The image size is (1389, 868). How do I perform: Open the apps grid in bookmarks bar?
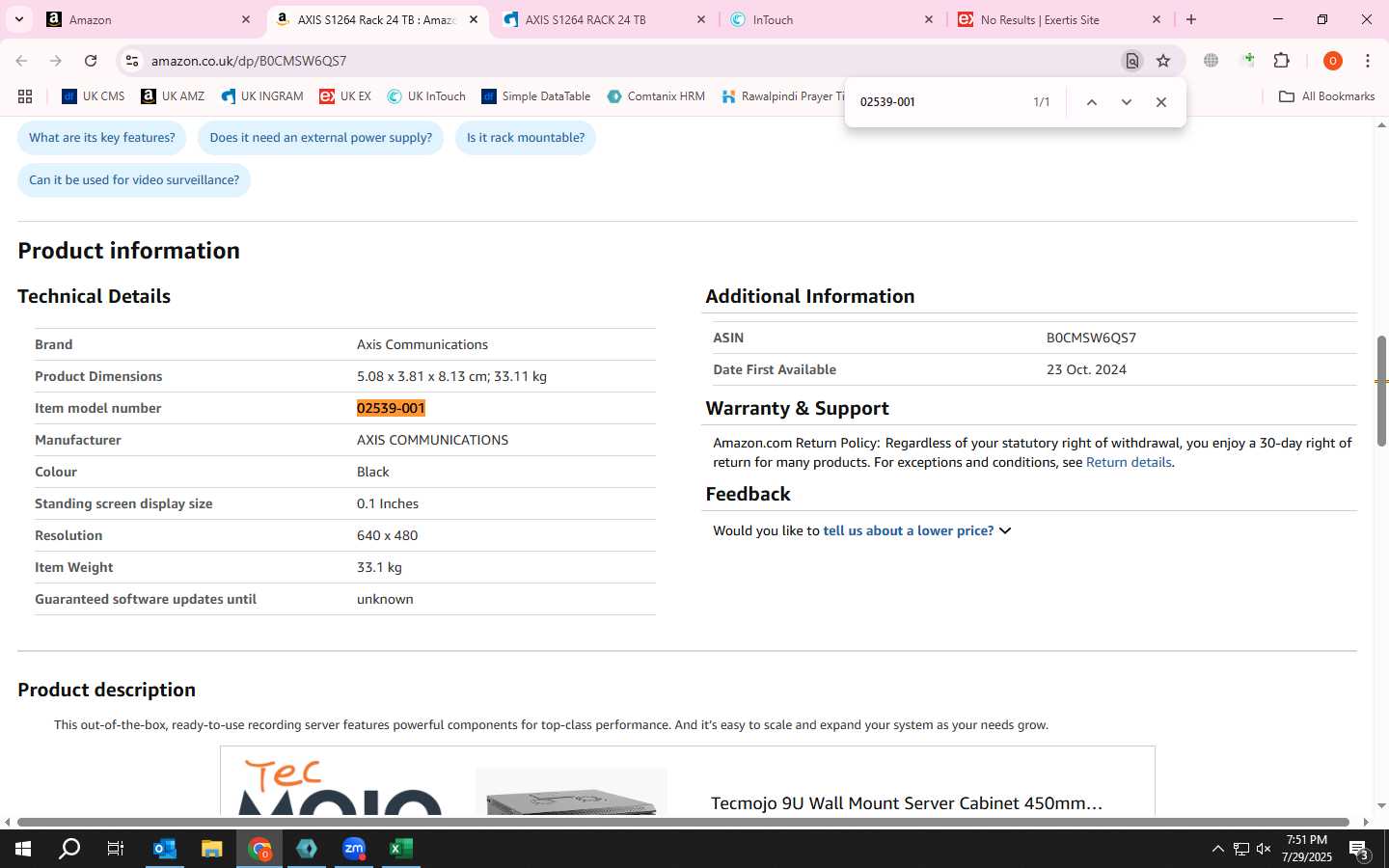pos(25,96)
